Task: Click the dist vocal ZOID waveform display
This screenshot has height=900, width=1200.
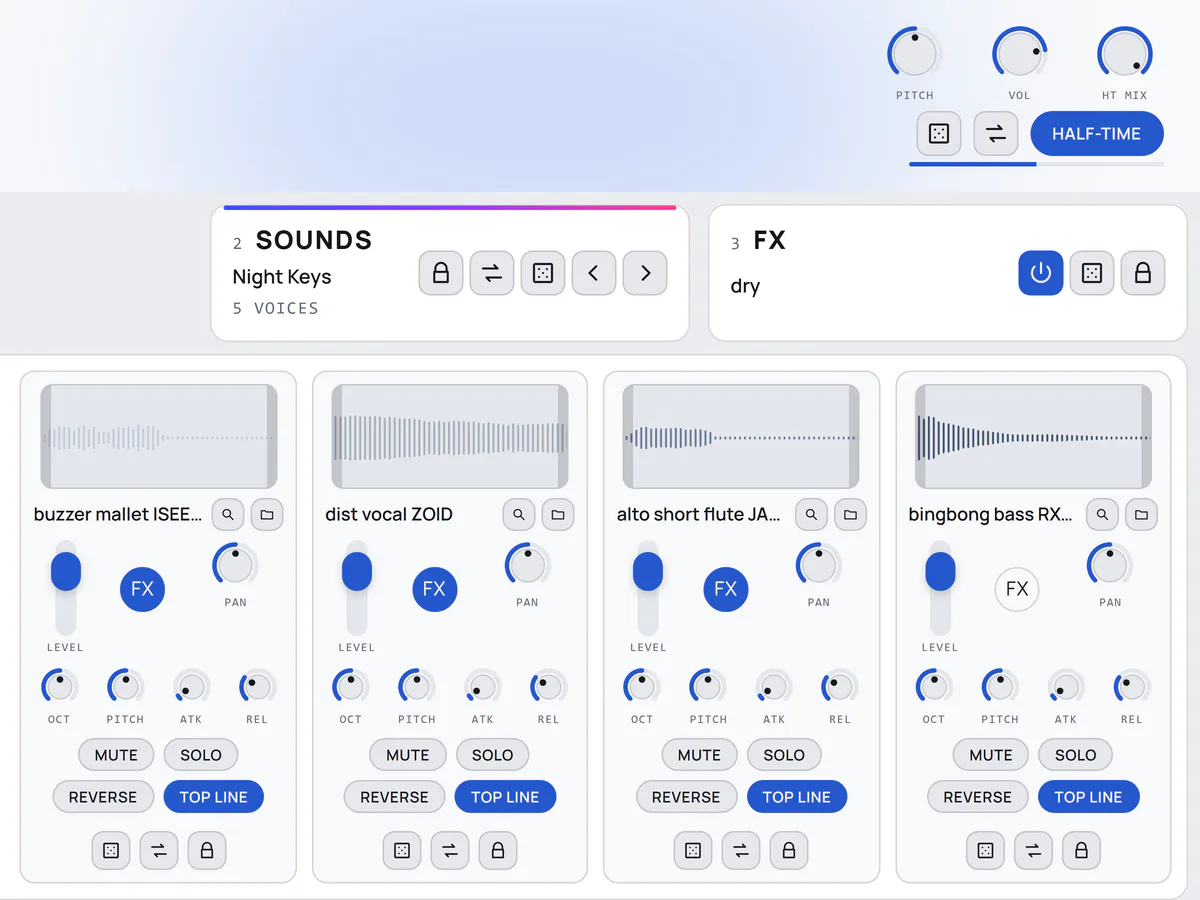Action: [x=450, y=437]
